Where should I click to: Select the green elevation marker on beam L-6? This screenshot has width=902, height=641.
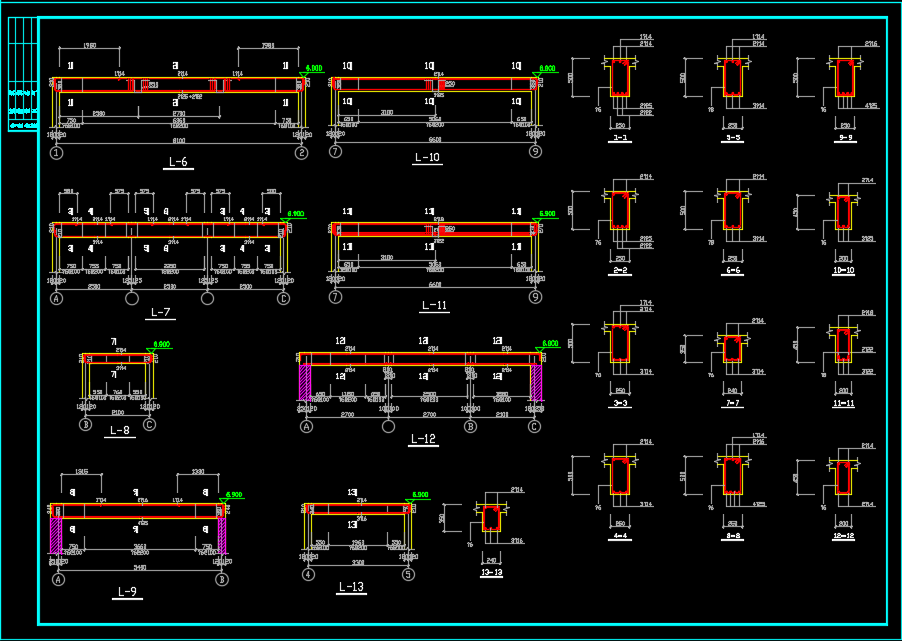pos(313,69)
